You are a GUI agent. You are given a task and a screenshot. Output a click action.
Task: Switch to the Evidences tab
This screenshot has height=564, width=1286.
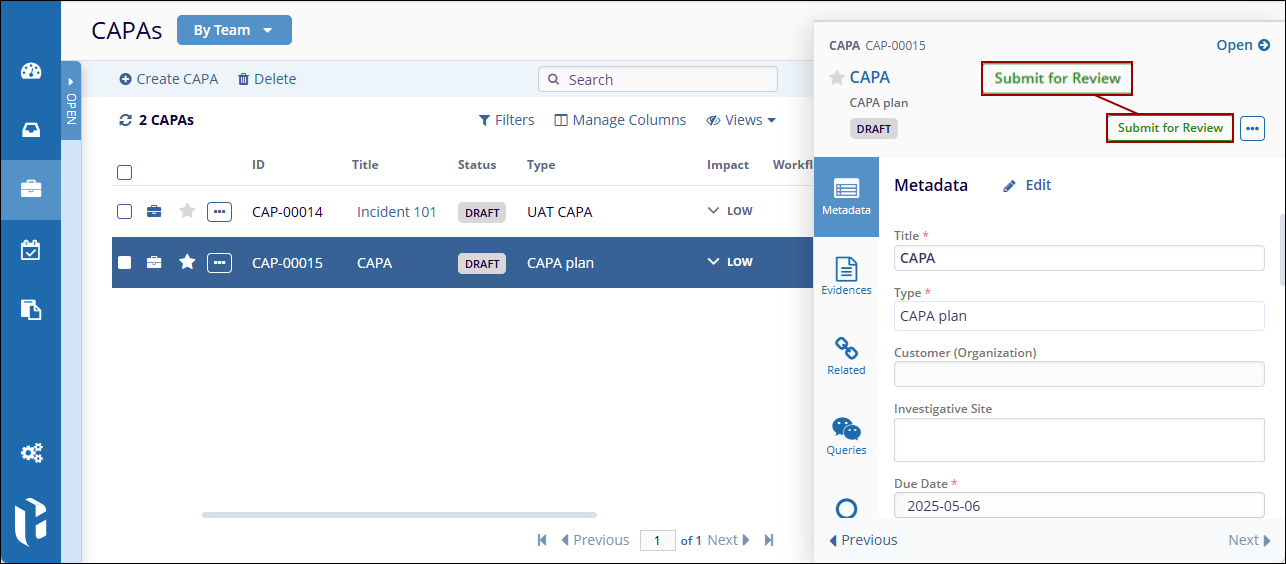[846, 275]
